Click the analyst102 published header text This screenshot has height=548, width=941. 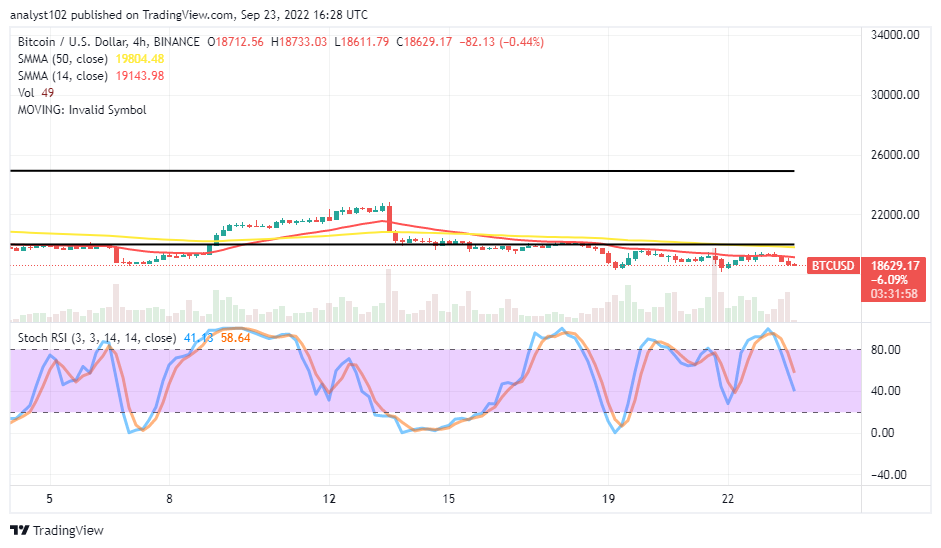click(189, 14)
